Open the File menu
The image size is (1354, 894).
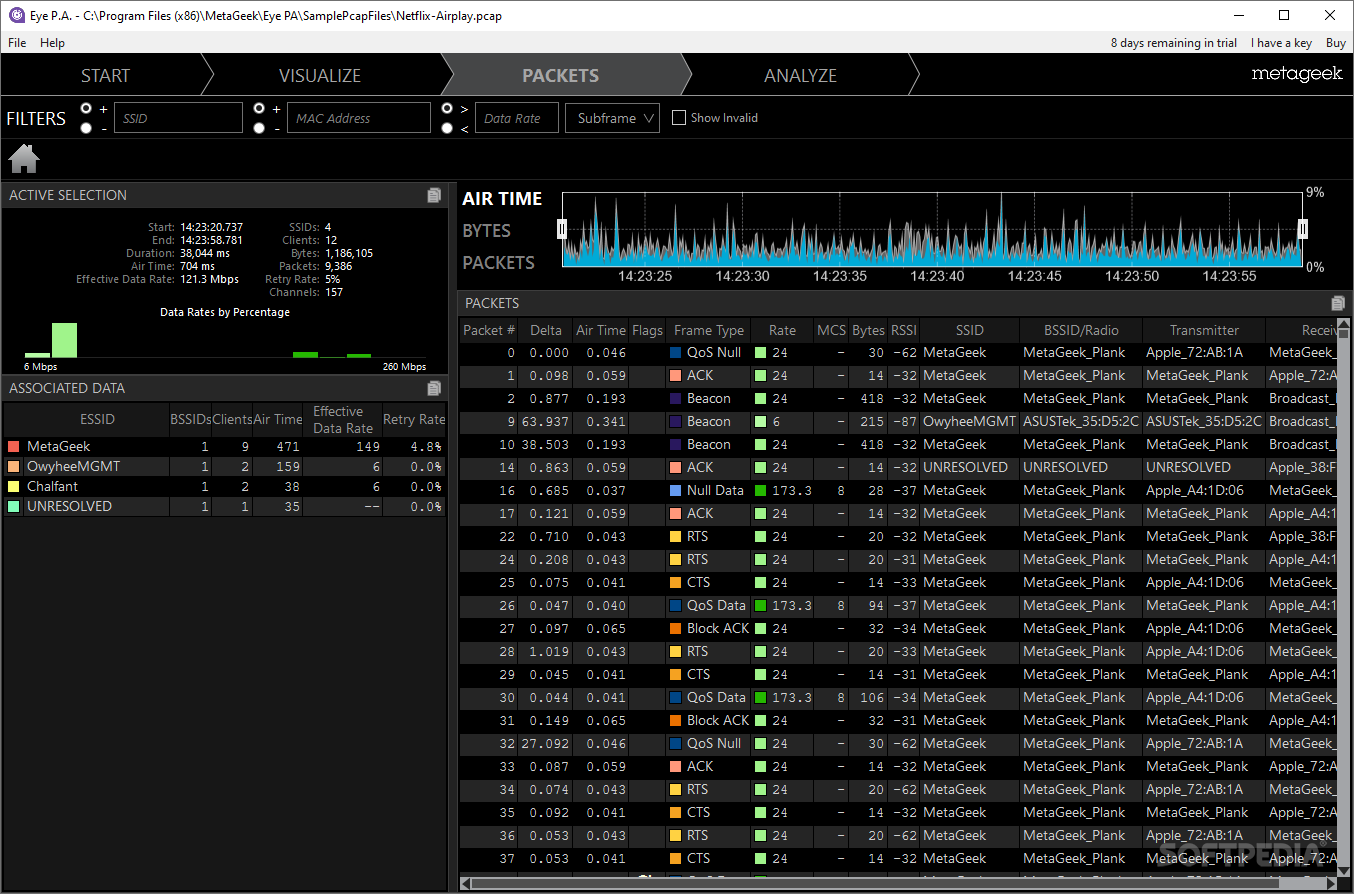[17, 43]
